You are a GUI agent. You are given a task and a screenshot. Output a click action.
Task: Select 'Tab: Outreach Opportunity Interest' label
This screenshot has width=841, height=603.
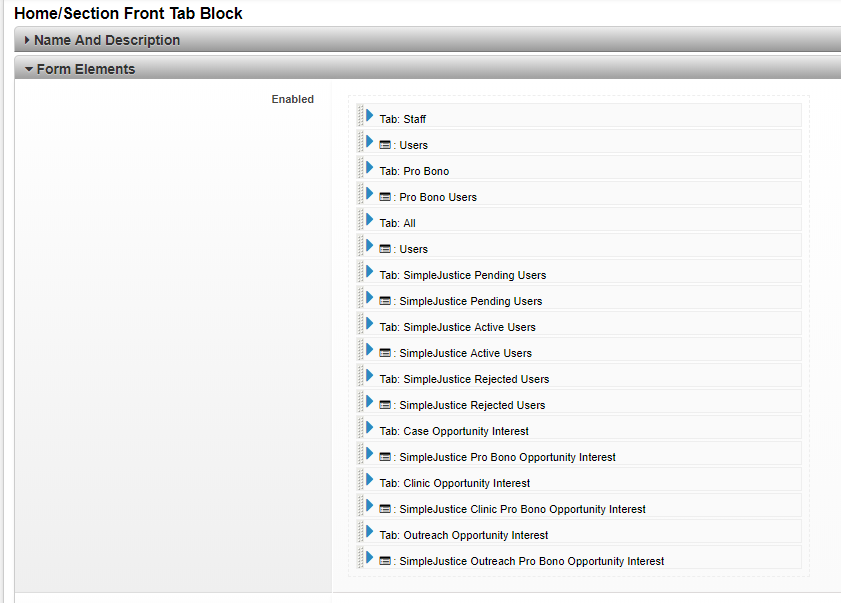pos(464,535)
